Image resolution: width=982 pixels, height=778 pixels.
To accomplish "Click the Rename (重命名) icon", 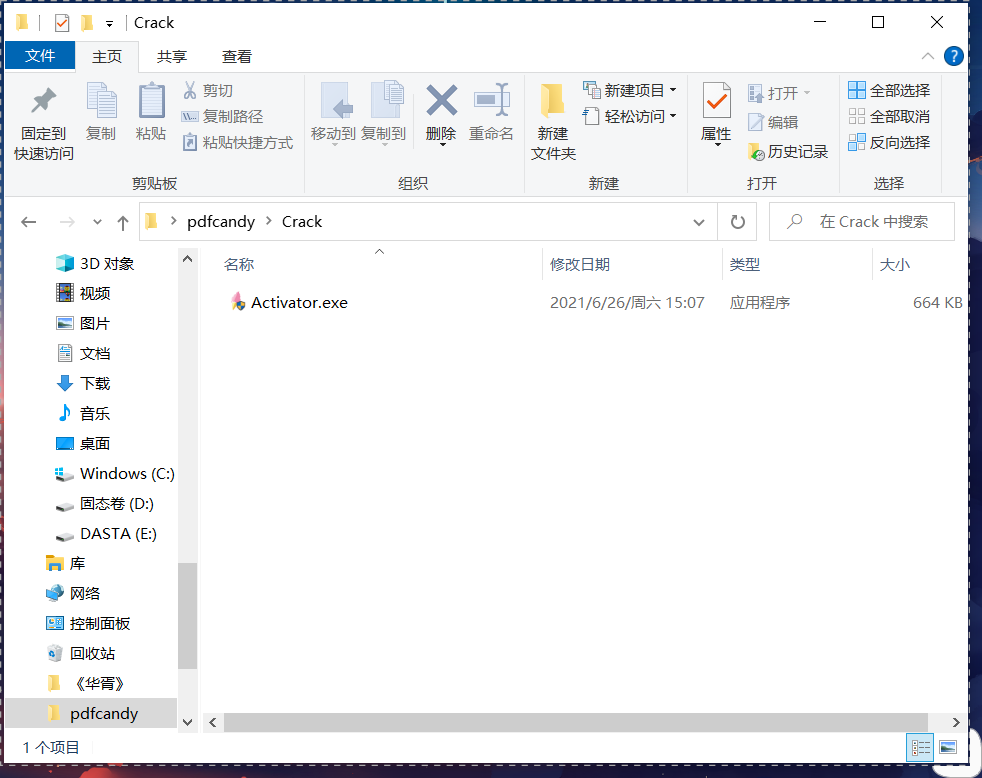I will pyautogui.click(x=492, y=100).
